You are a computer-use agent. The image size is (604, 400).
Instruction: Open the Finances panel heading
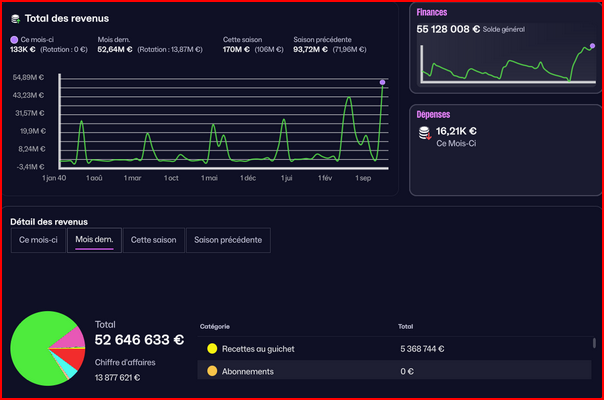(x=433, y=13)
